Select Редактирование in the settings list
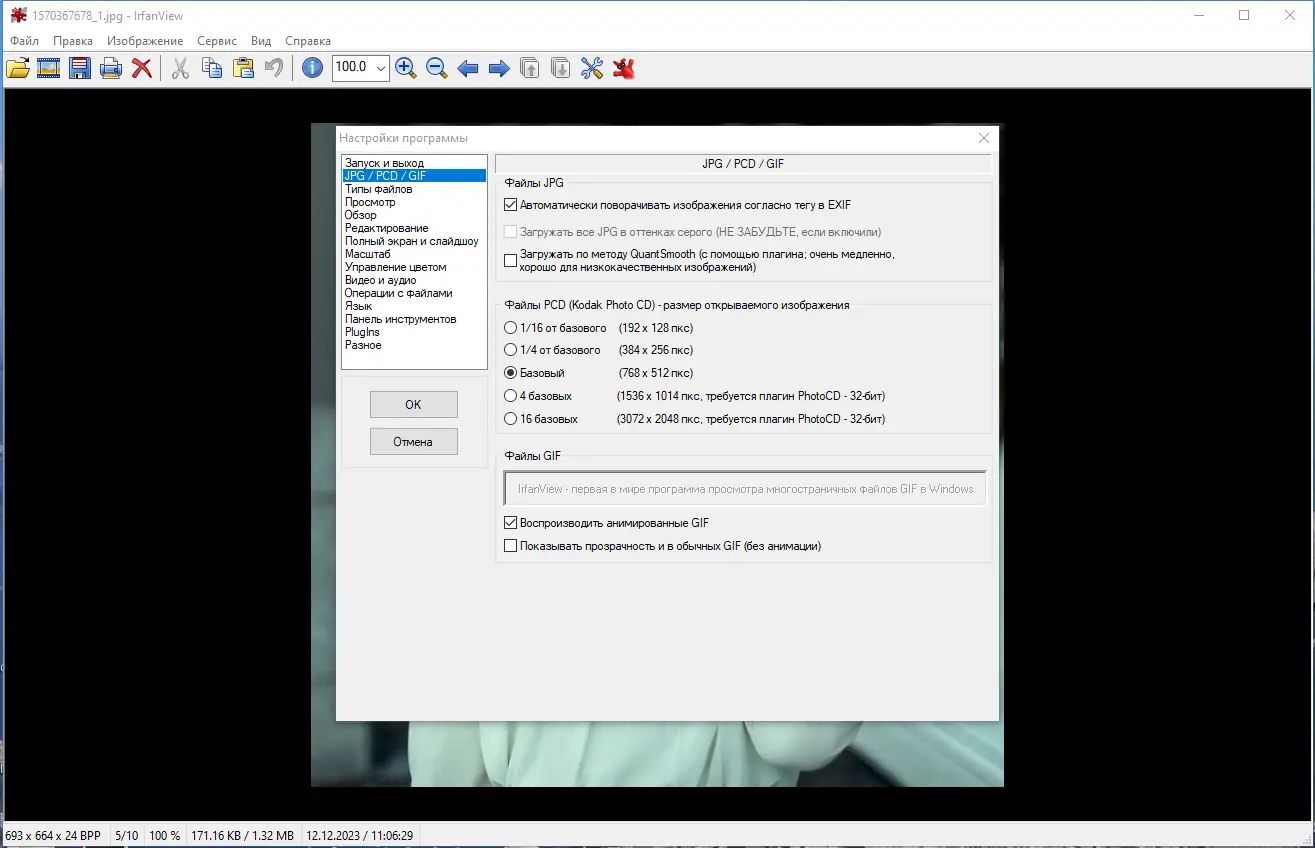The image size is (1315, 848). [x=414, y=228]
